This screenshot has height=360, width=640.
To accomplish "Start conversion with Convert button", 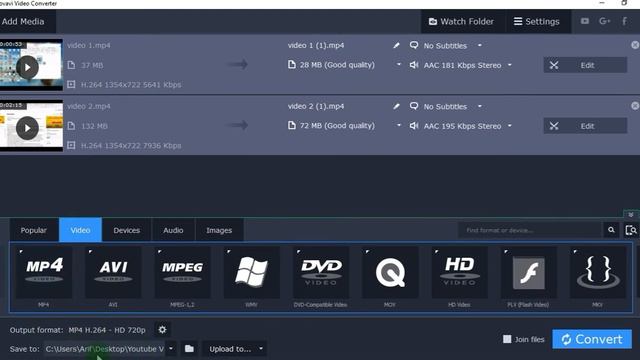I will pos(592,339).
